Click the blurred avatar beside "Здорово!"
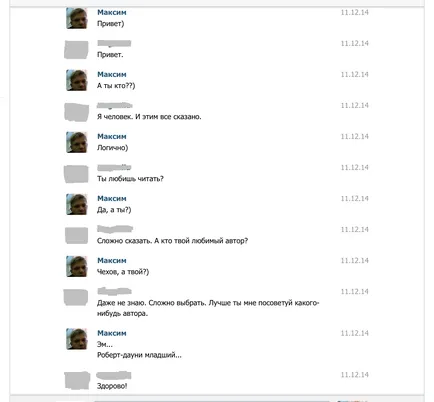Screen dimensions: 434x402 [77, 380]
